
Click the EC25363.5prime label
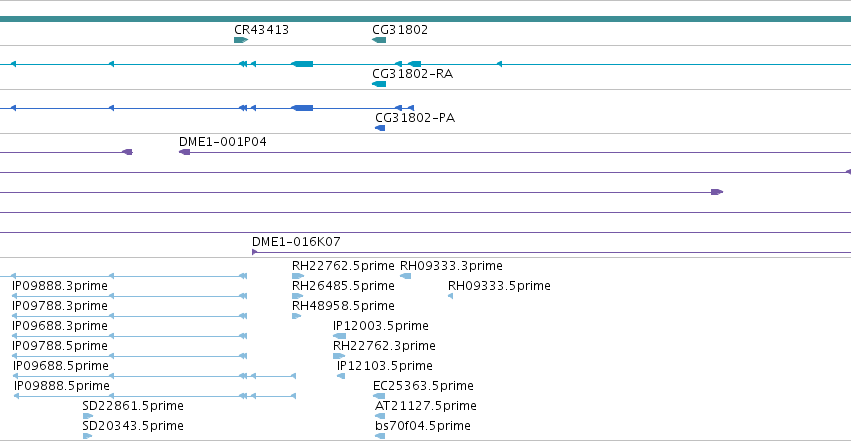tap(423, 386)
